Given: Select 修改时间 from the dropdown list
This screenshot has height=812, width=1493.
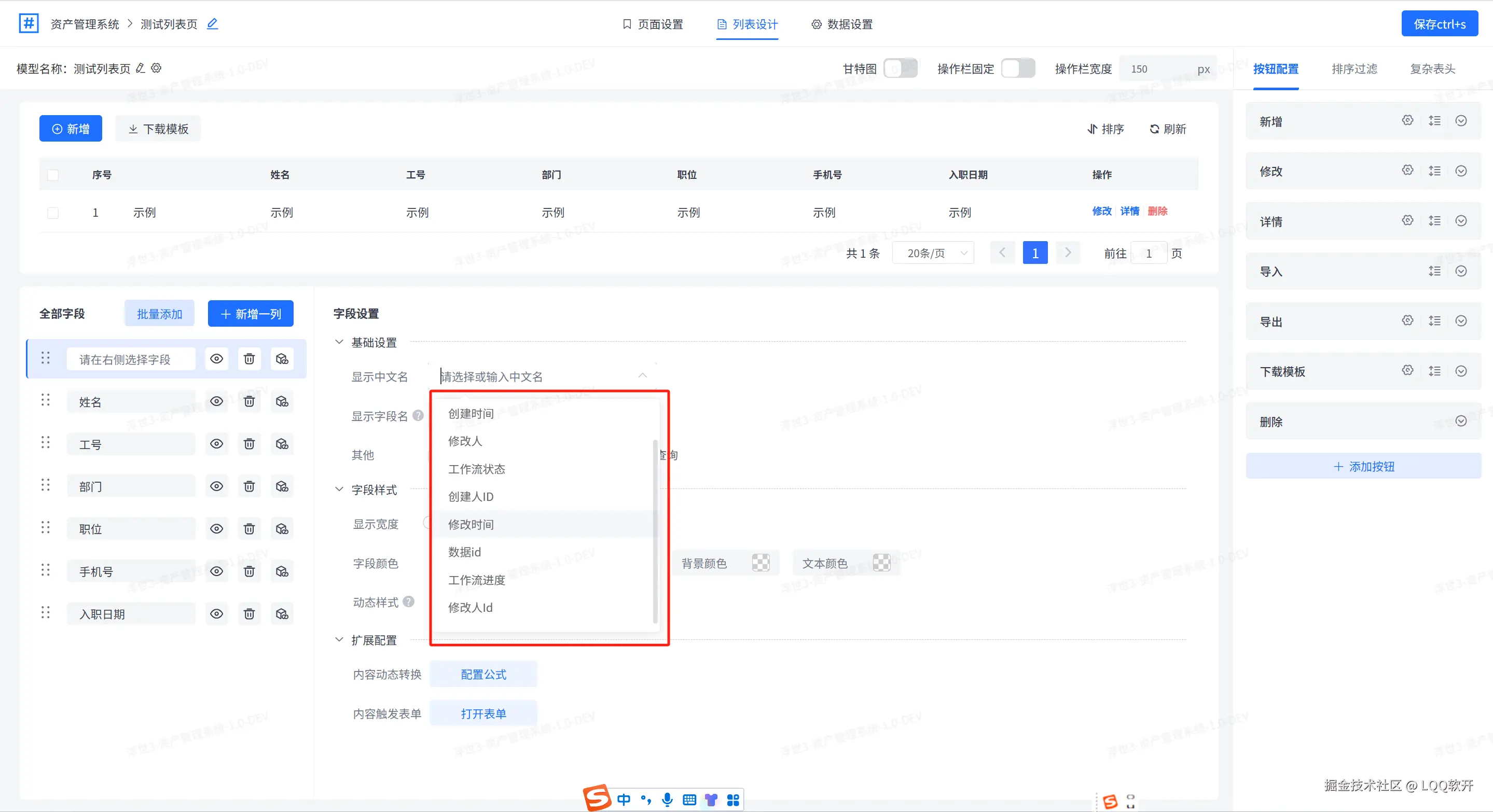Looking at the screenshot, I should tap(471, 524).
